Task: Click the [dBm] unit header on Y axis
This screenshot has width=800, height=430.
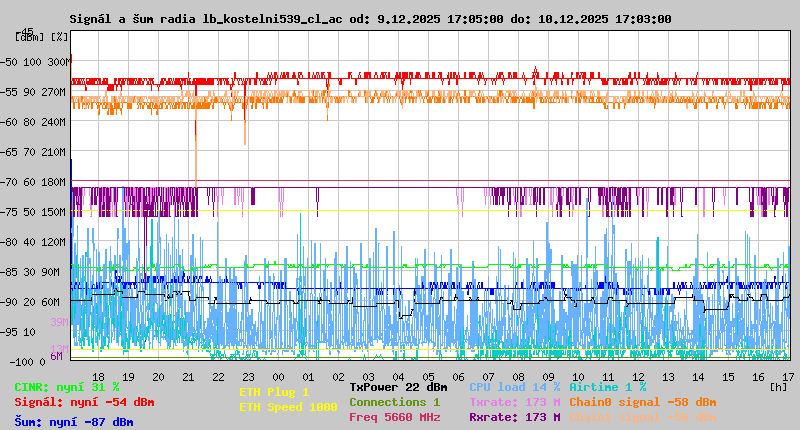Action: 28,36
